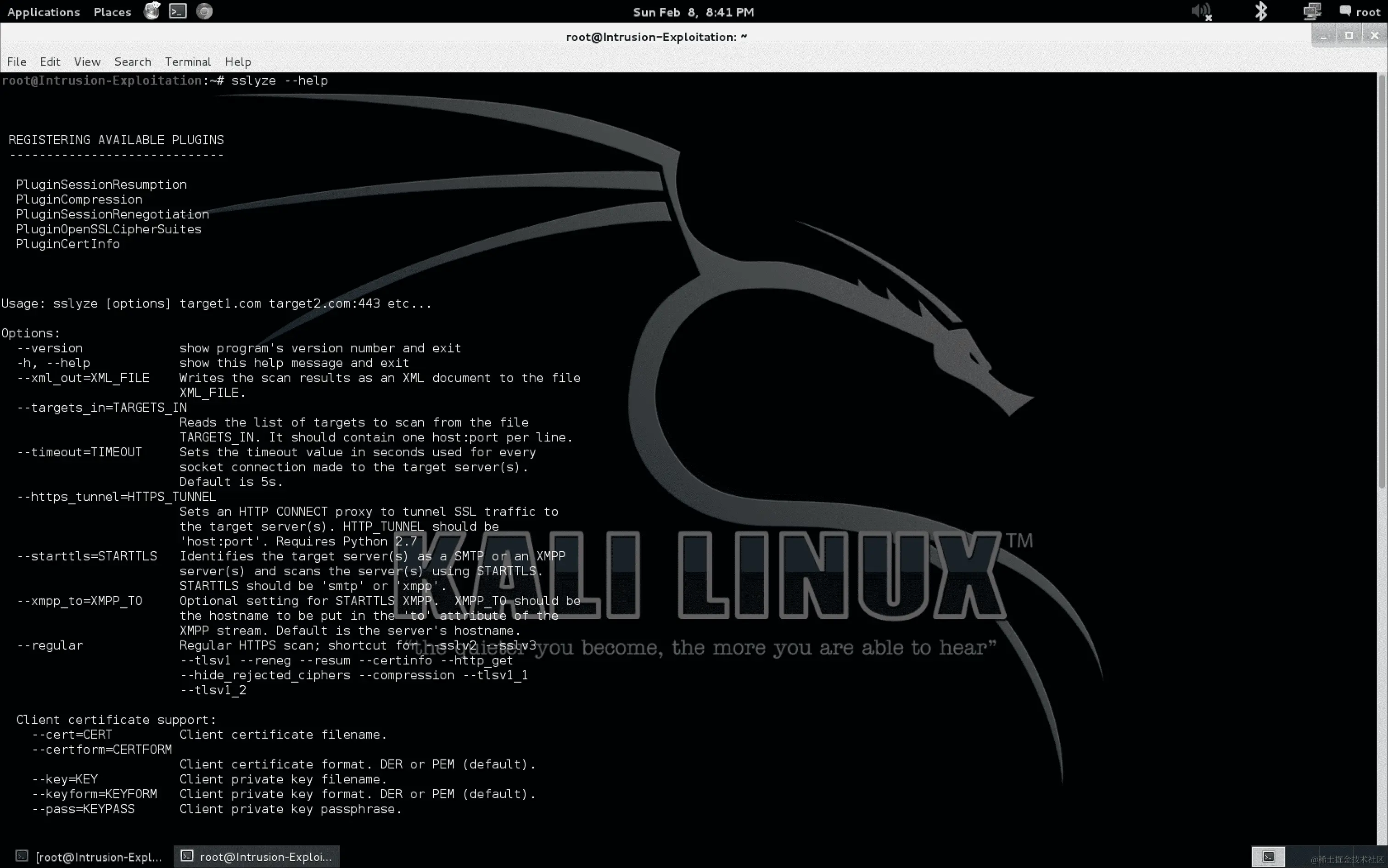Click the --tlsv1_2 line

point(213,690)
